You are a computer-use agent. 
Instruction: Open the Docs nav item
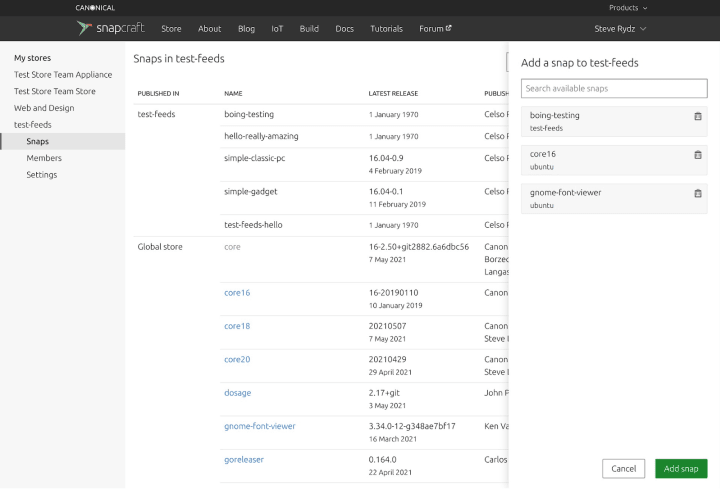coord(344,28)
